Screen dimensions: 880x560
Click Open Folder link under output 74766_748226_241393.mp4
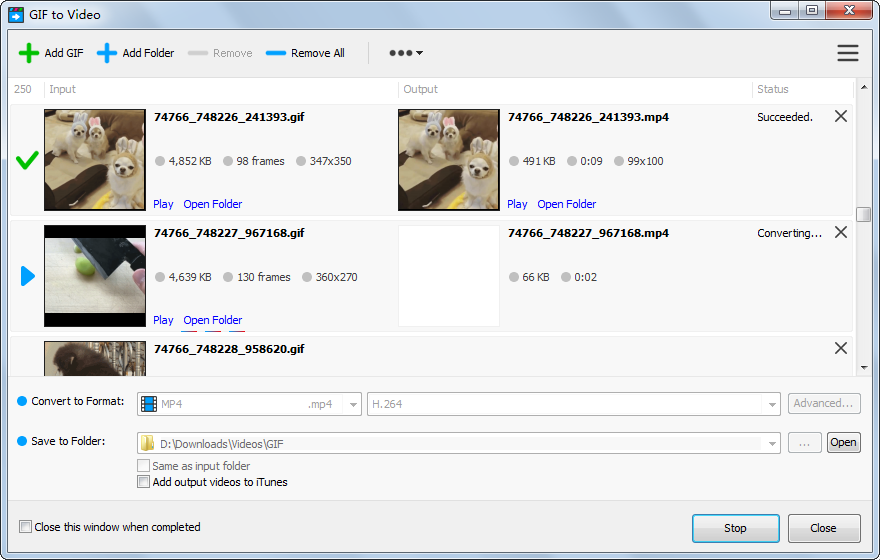point(566,204)
